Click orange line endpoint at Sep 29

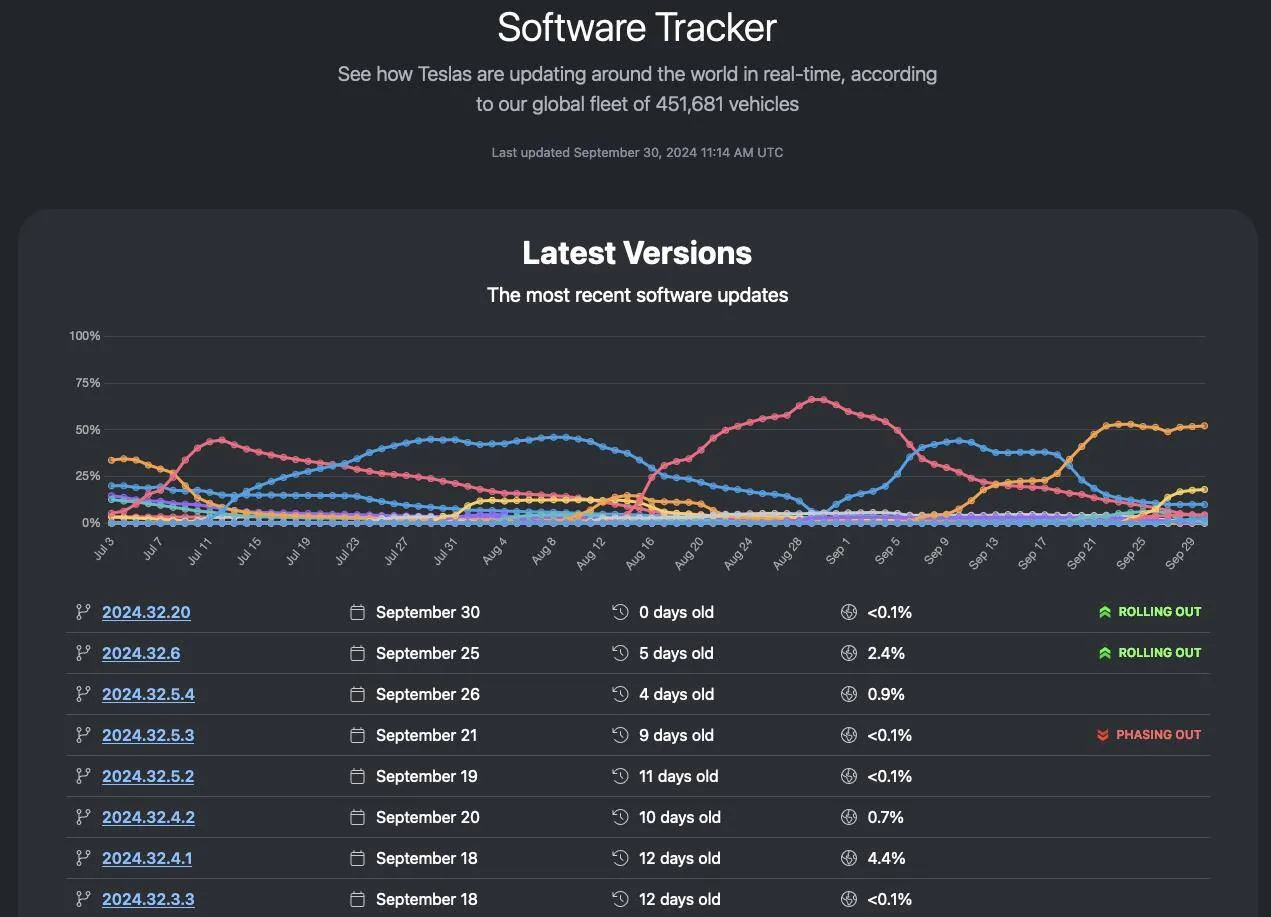(x=1204, y=426)
